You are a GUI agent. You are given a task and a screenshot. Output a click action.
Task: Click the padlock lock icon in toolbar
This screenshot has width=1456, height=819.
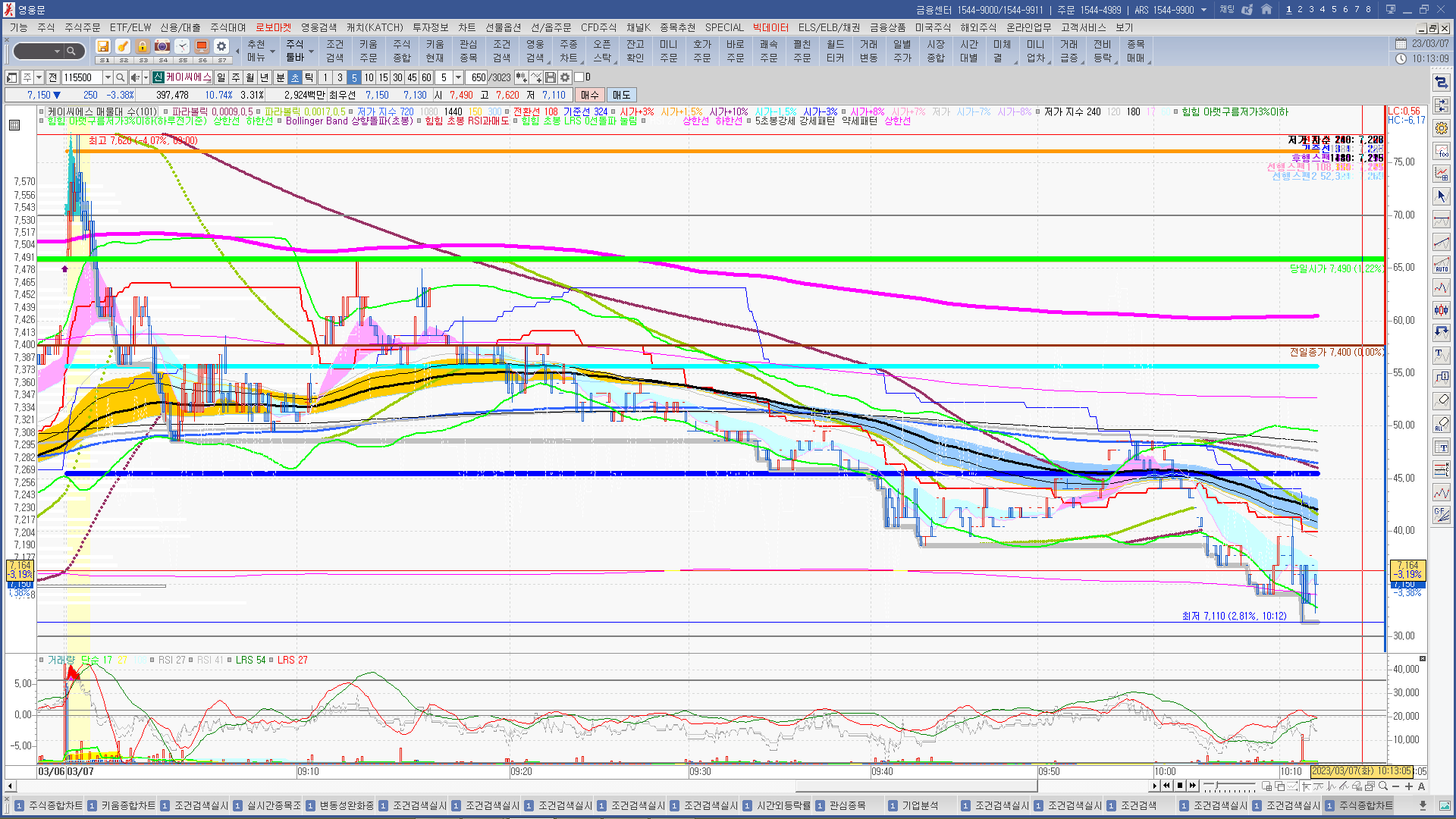tap(142, 47)
